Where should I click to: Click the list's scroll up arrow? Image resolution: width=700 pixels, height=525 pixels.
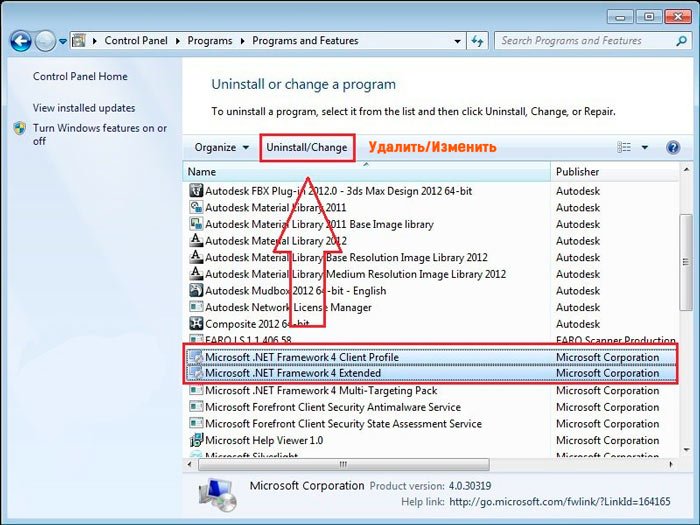[686, 170]
